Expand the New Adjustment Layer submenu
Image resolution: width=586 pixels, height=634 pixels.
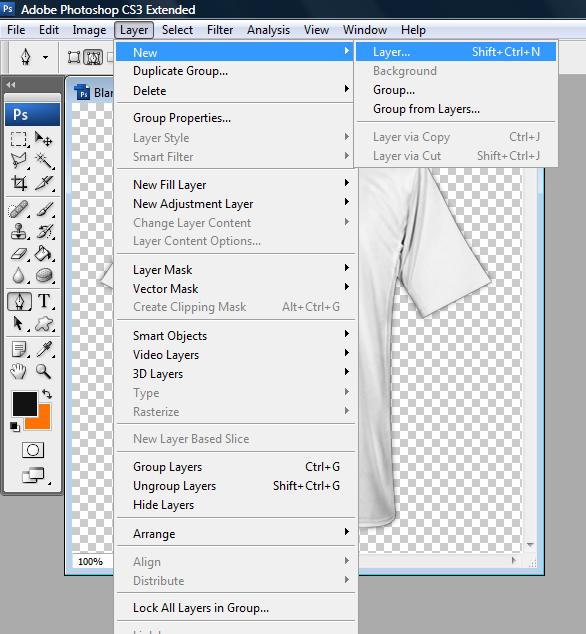tap(235, 204)
